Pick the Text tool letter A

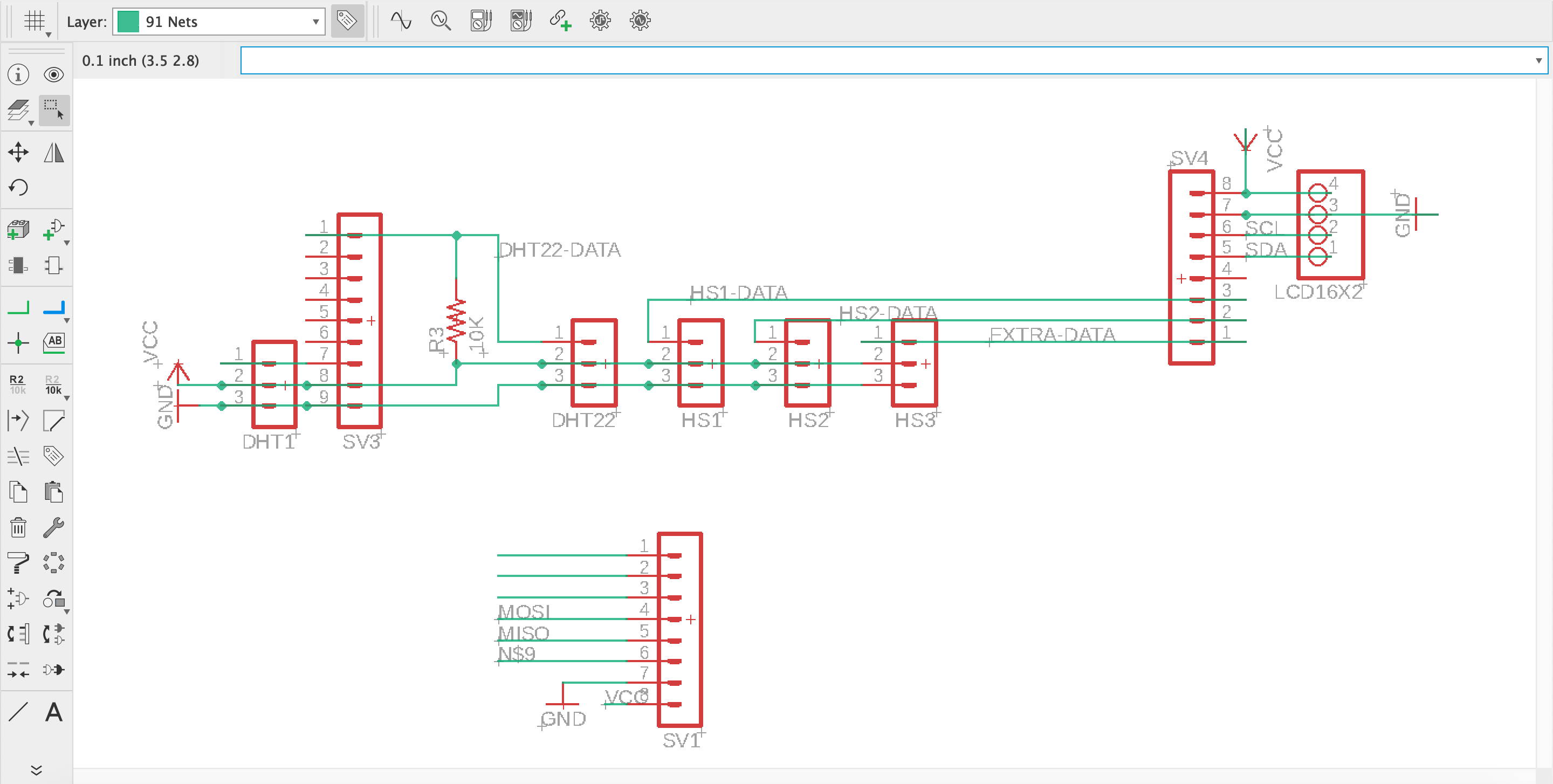click(54, 712)
